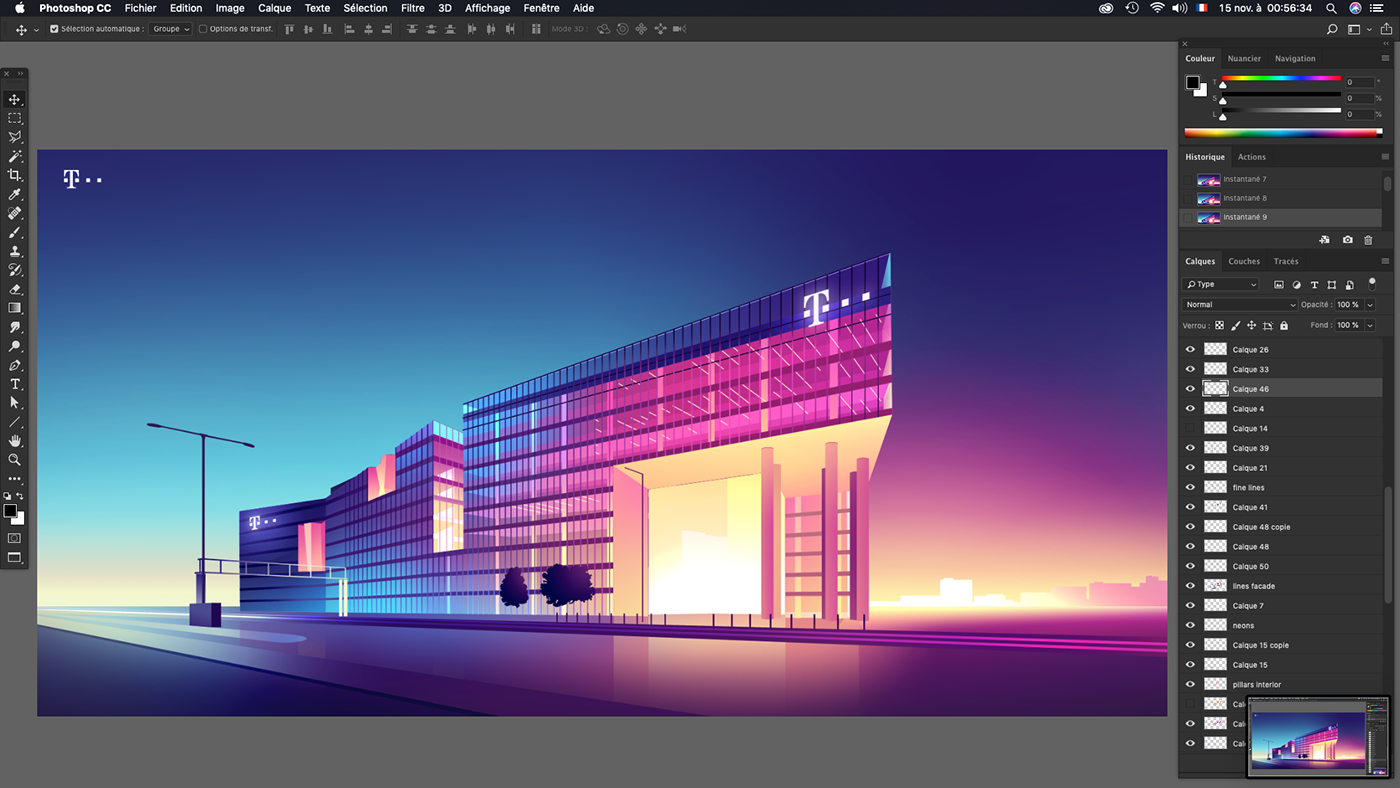This screenshot has width=1400, height=788.
Task: Create new snapshot with the camera icon
Action: coord(1347,240)
